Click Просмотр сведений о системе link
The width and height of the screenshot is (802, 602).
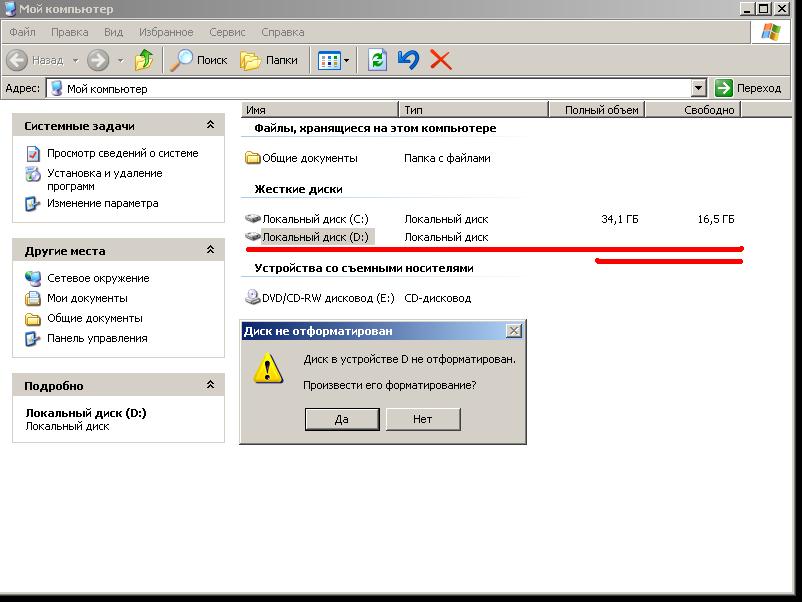122,153
